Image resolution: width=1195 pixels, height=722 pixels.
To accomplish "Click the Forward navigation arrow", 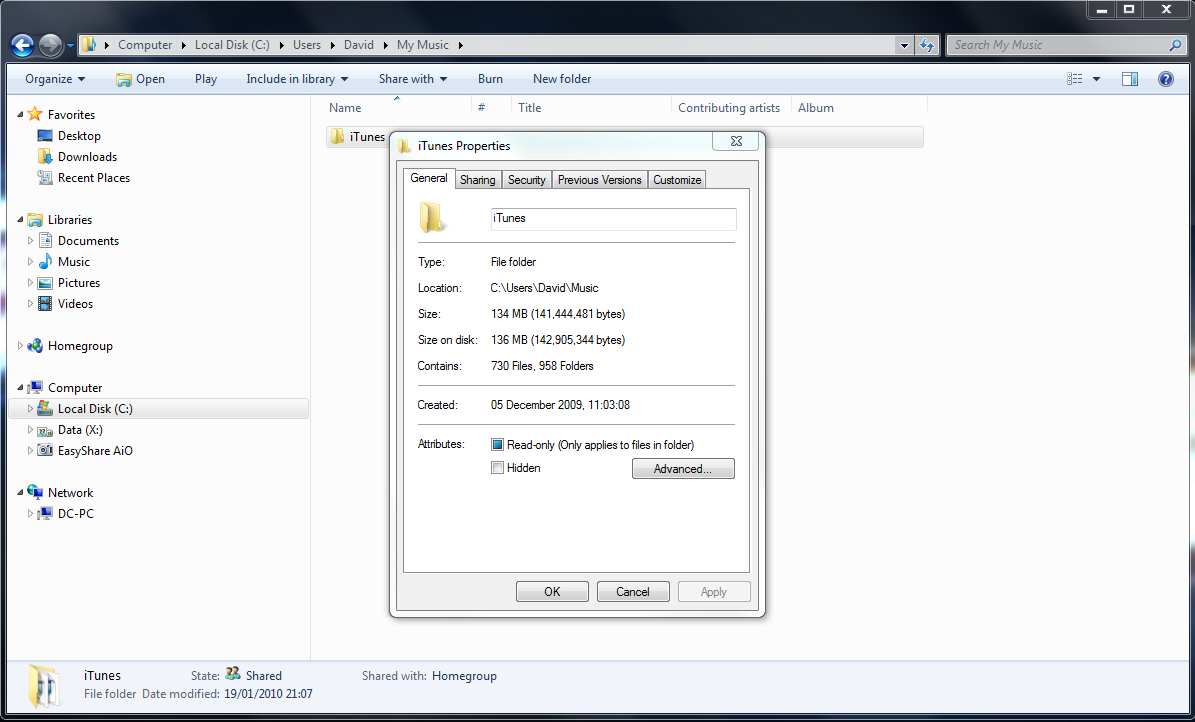I will 50,46.
